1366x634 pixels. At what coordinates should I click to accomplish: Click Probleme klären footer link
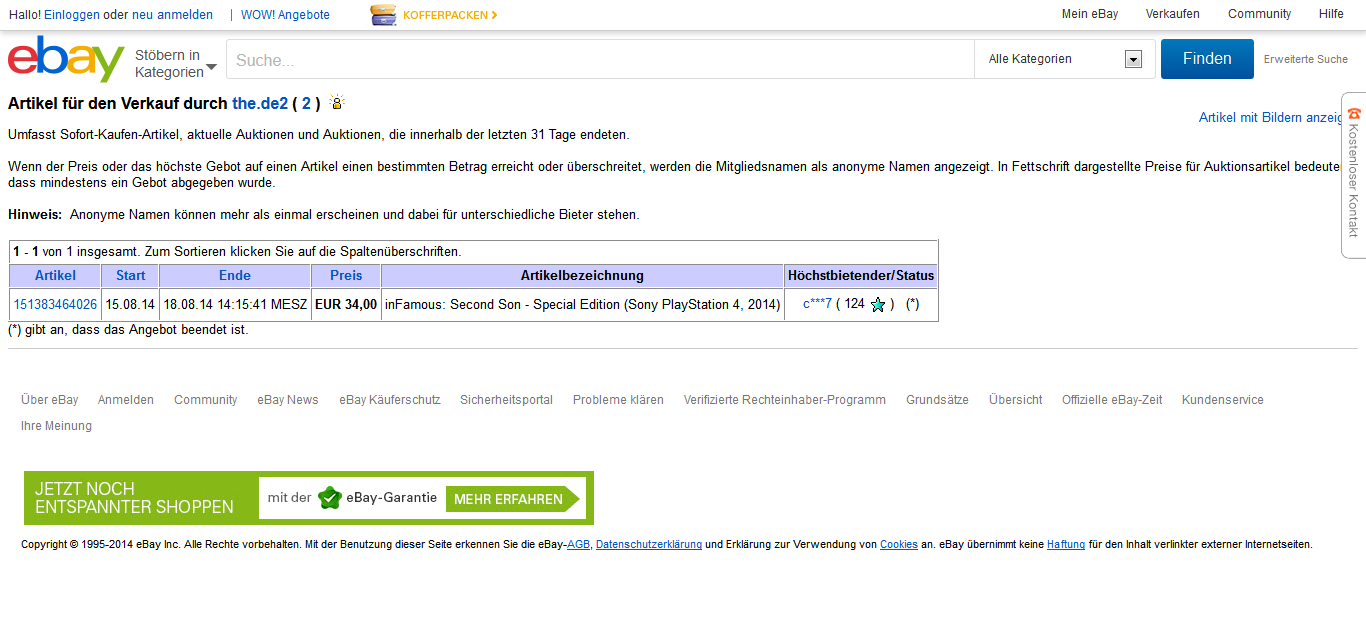point(618,400)
